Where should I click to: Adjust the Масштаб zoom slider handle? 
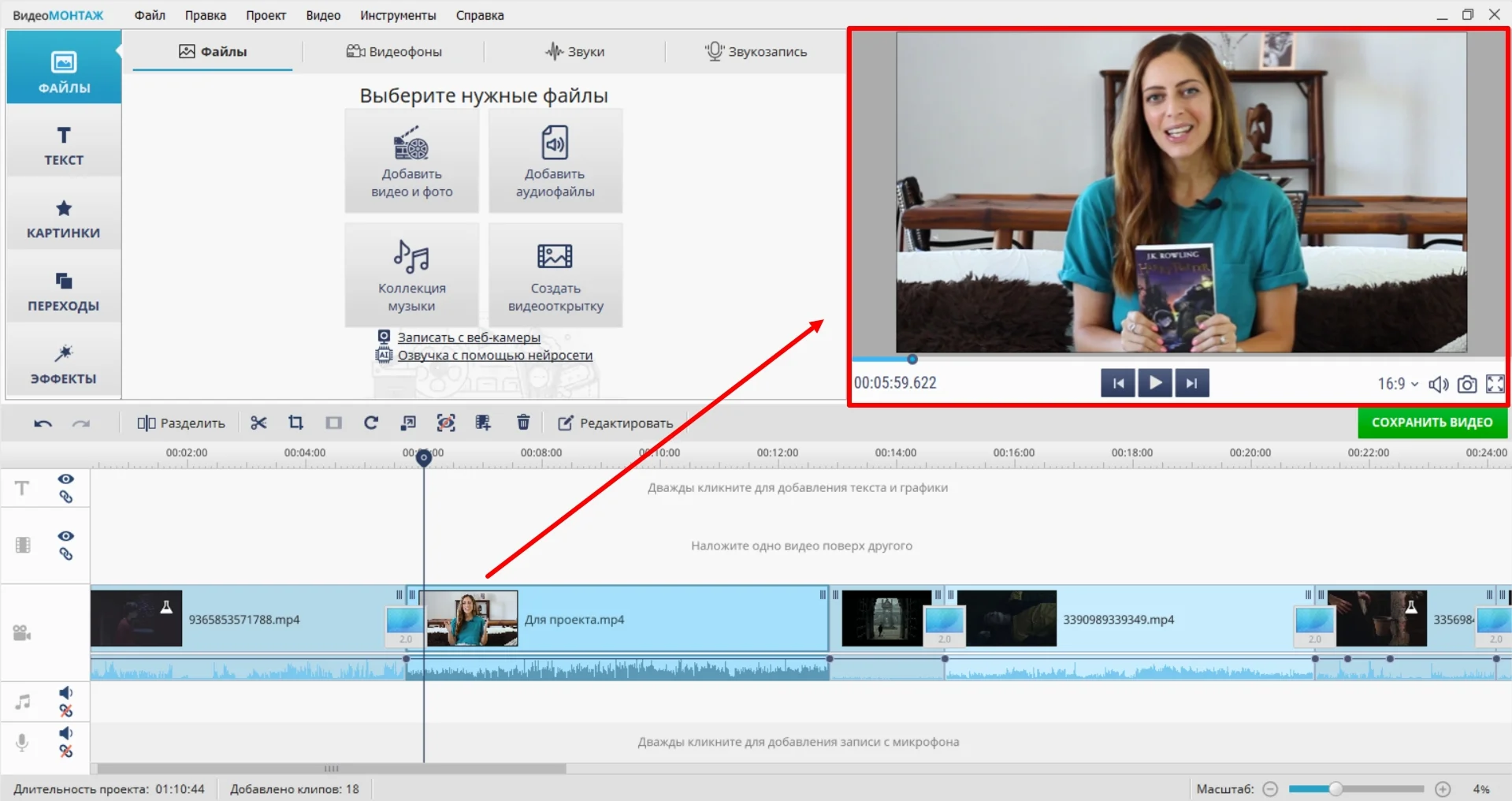pyautogui.click(x=1336, y=789)
